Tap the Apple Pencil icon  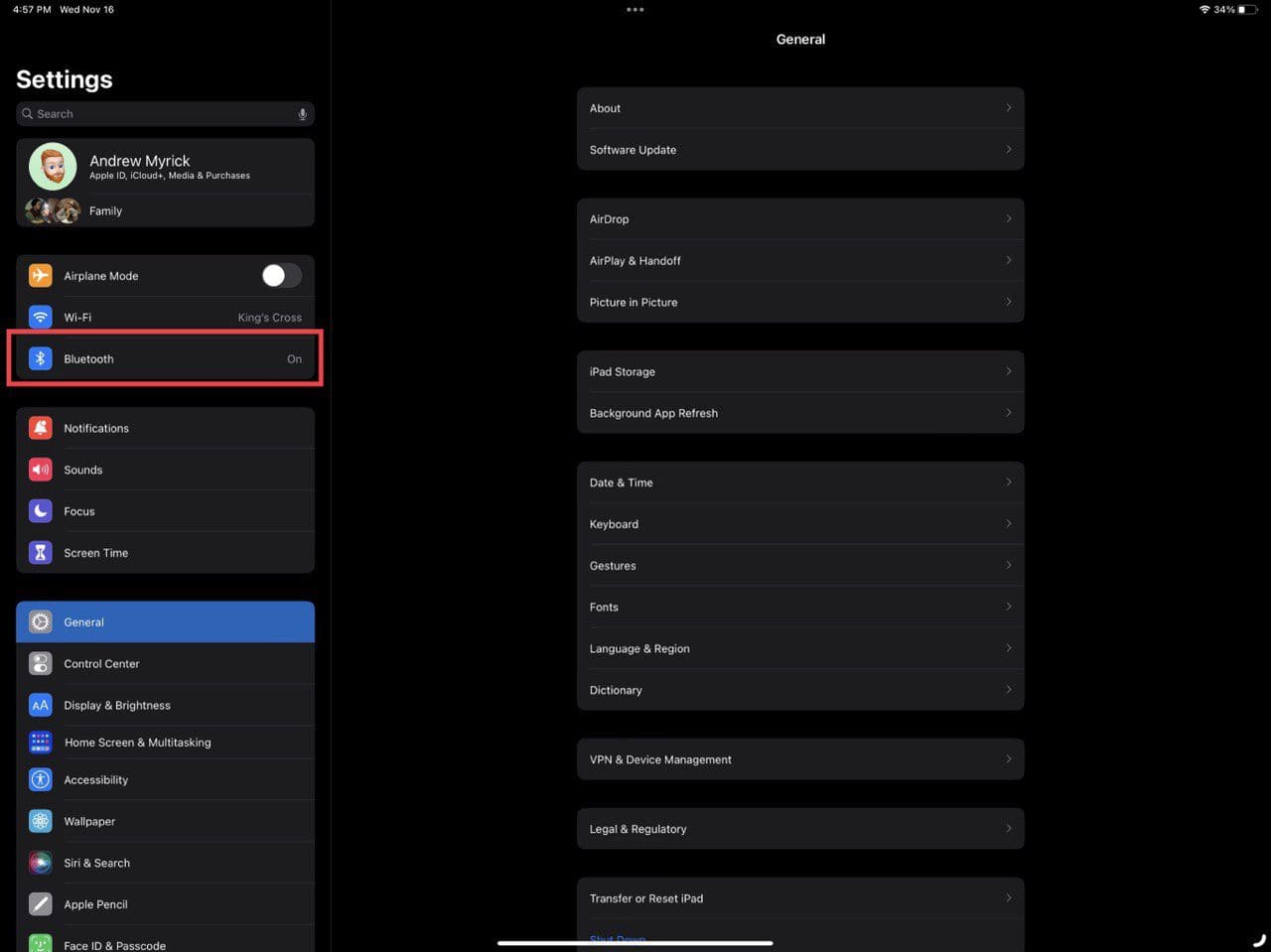click(x=40, y=904)
